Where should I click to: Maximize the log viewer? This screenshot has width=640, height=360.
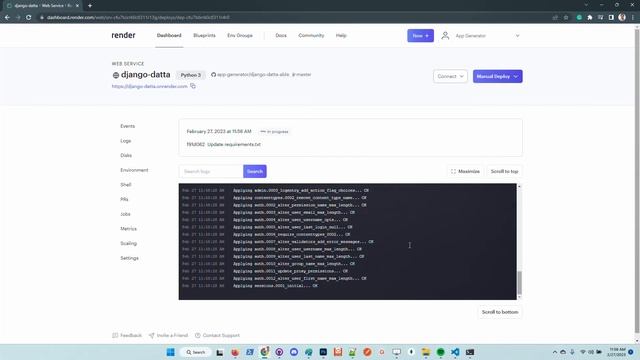[465, 171]
